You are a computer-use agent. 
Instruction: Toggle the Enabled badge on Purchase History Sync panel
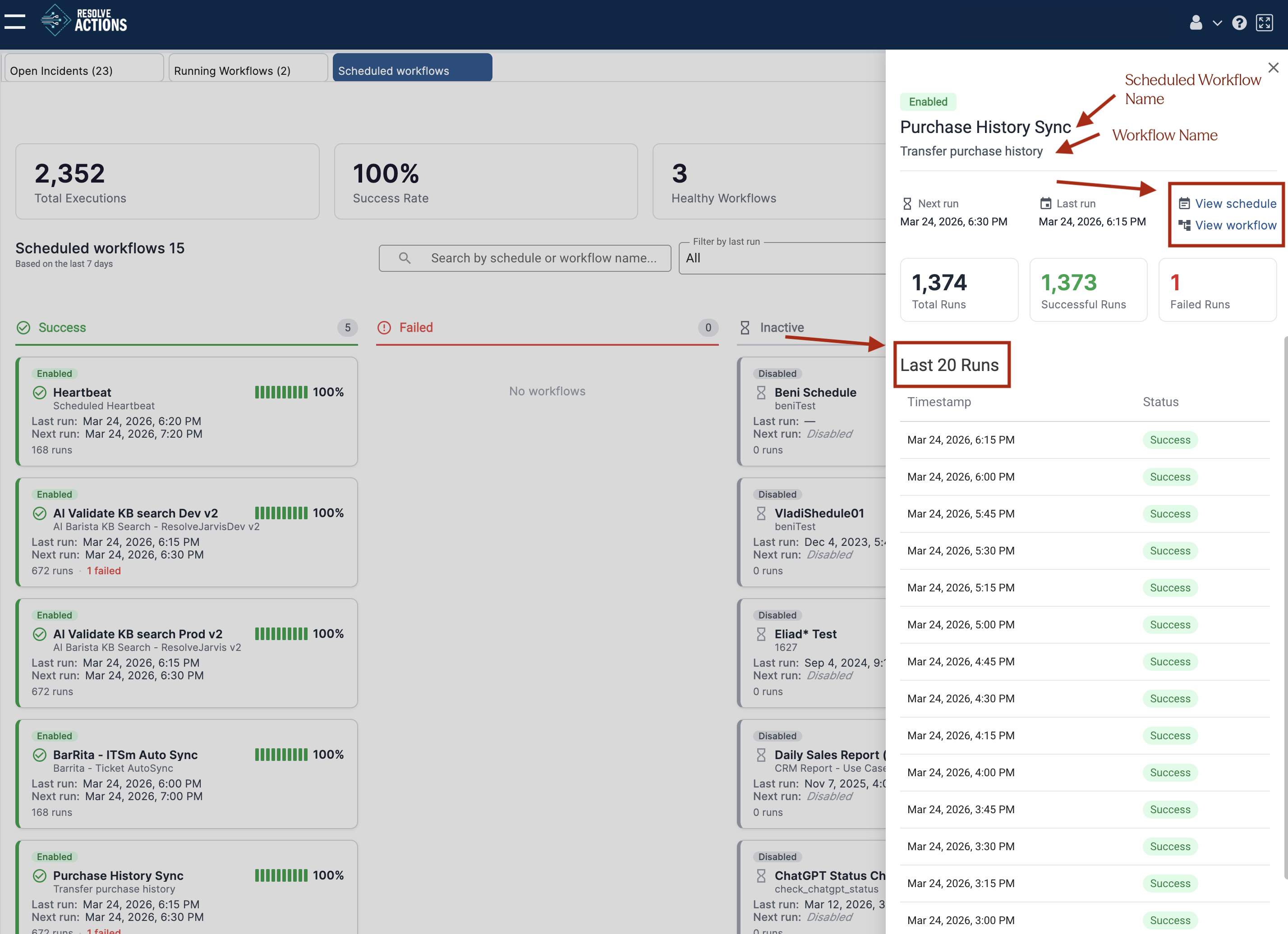click(928, 101)
